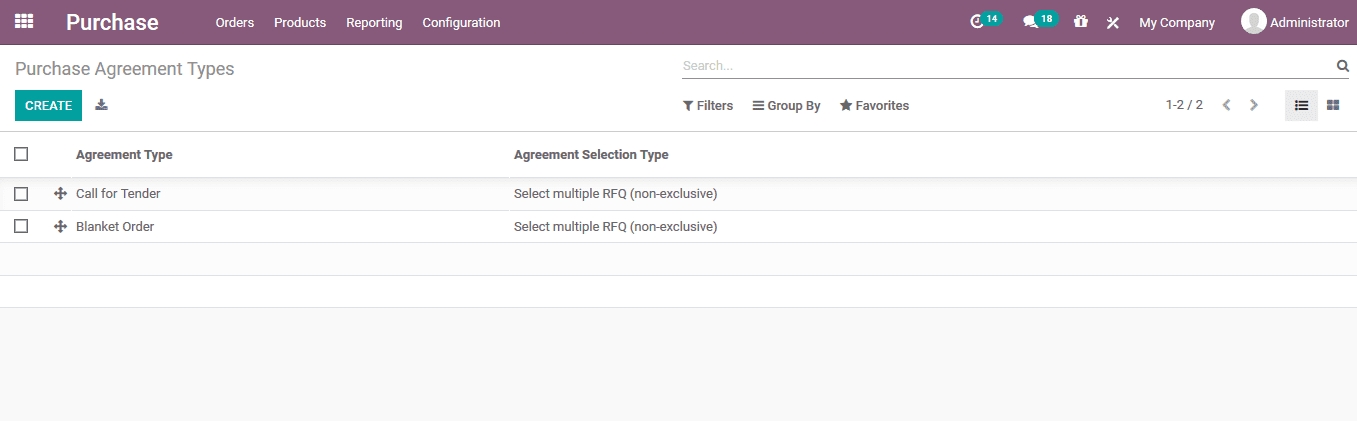1357x421 pixels.
Task: Open the activities clock icon
Action: click(x=977, y=22)
